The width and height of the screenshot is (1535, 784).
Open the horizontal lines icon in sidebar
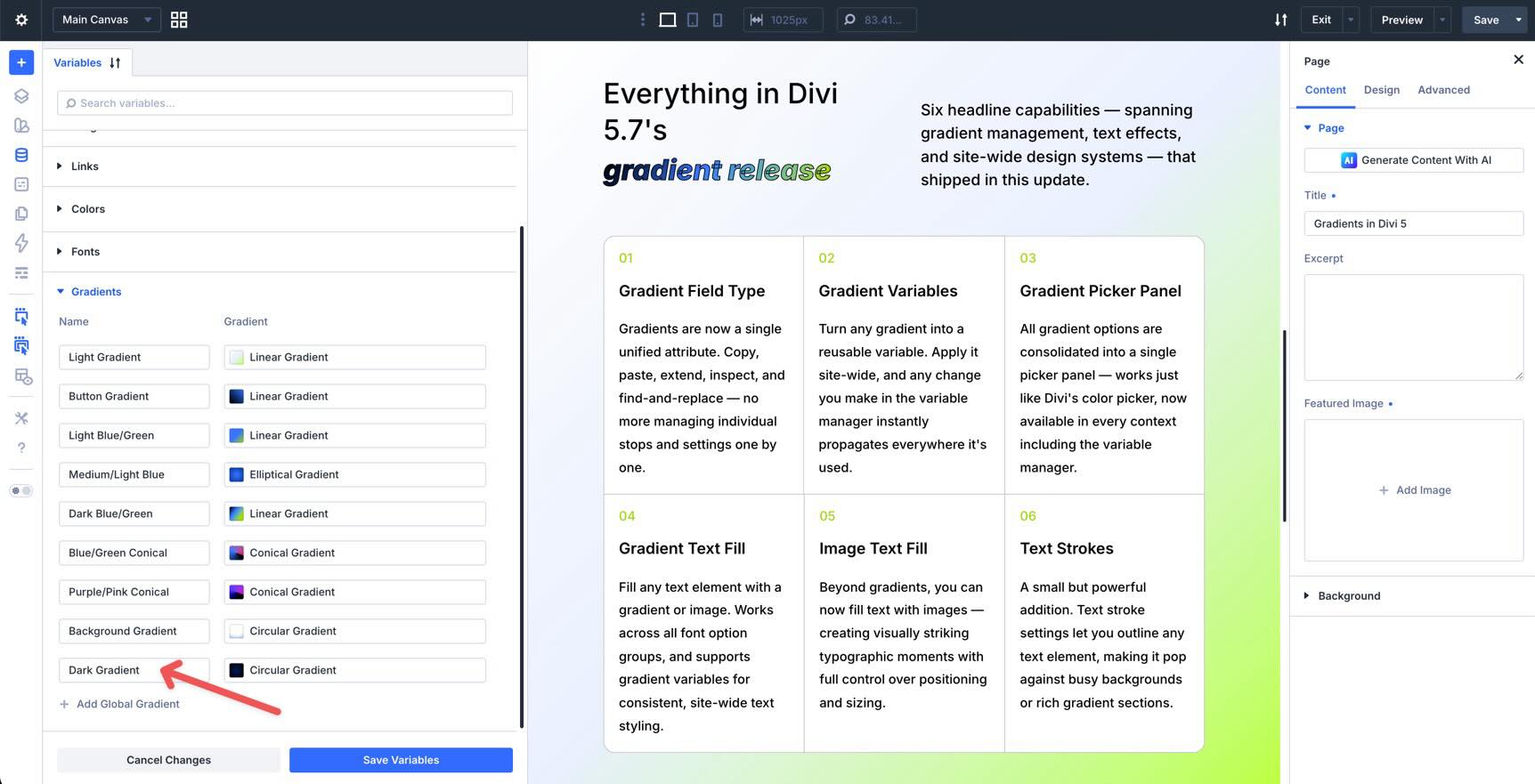click(x=21, y=272)
